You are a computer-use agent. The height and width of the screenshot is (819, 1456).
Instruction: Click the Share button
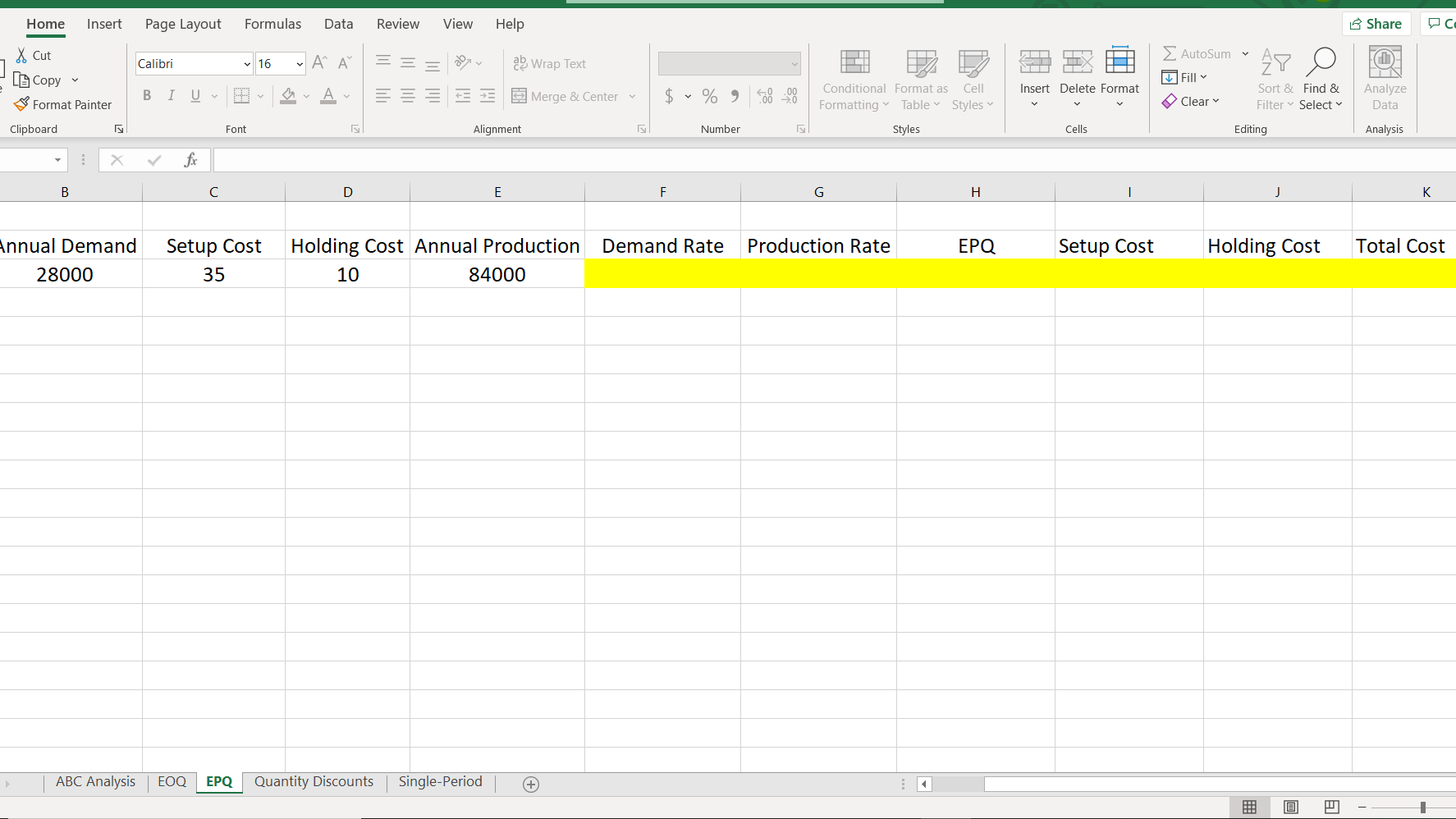pyautogui.click(x=1376, y=23)
